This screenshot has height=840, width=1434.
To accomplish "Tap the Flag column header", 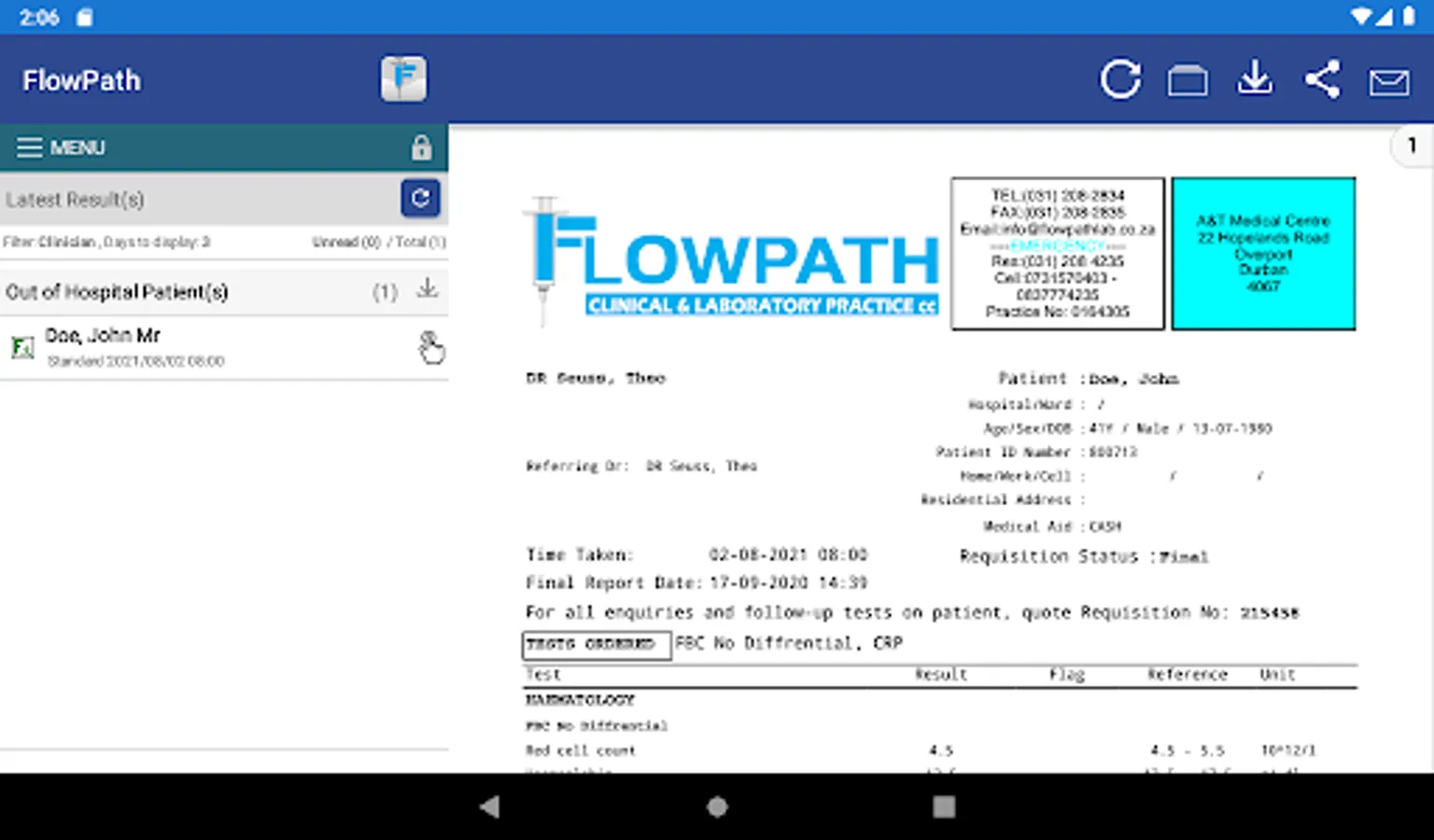I will coord(1066,674).
